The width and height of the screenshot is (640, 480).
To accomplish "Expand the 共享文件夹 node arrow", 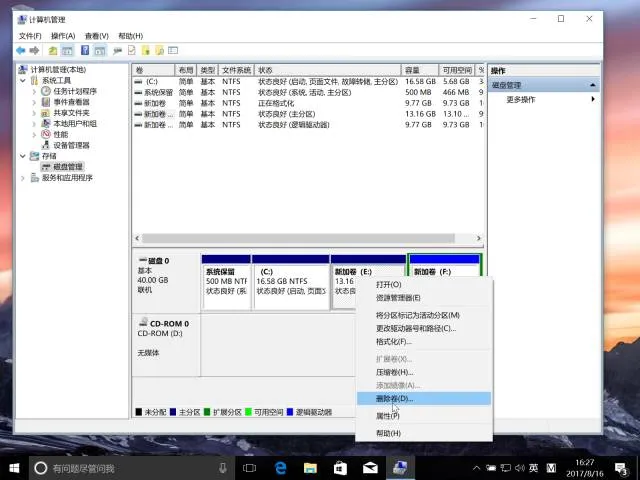I will pos(34,113).
